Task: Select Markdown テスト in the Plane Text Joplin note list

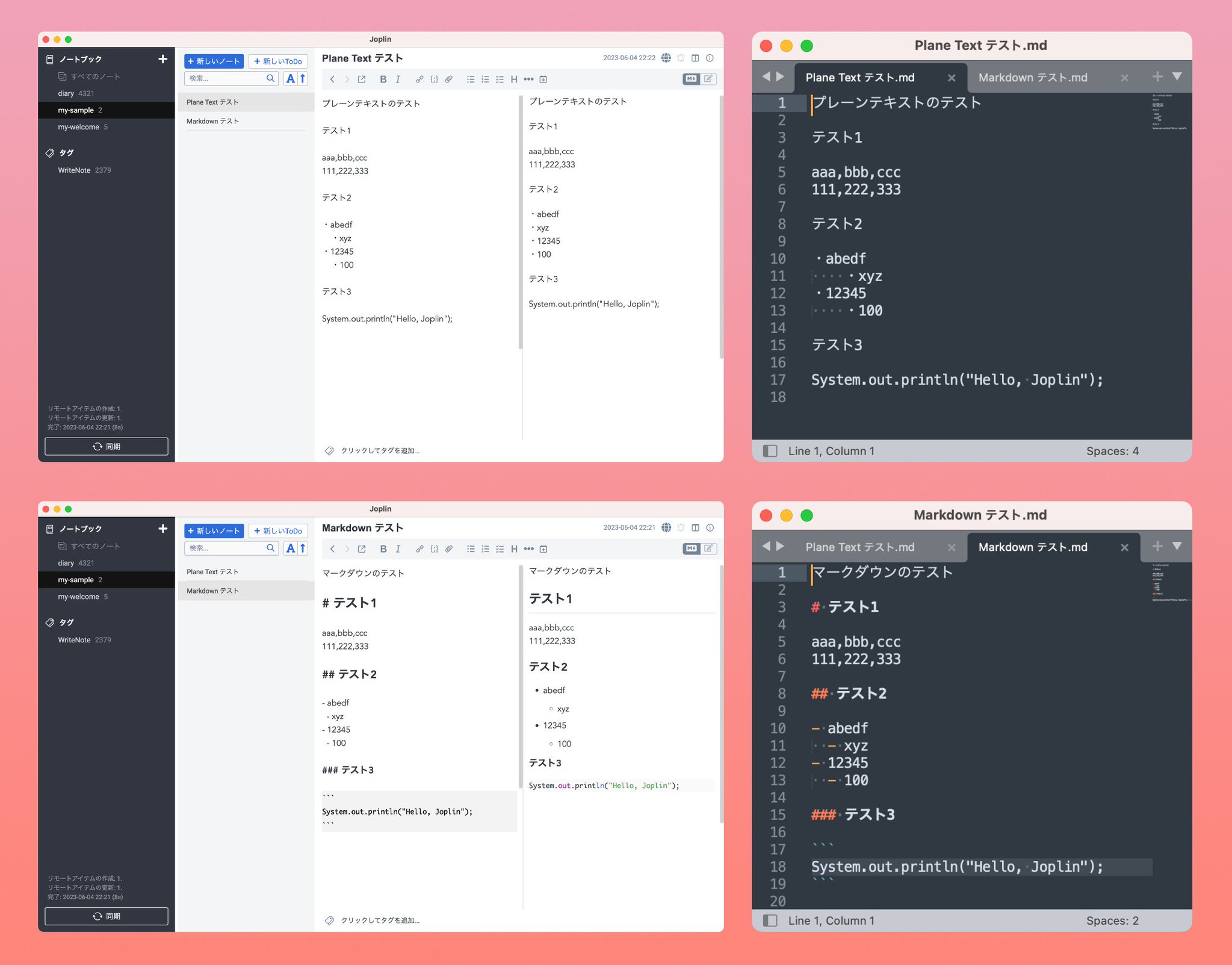Action: tap(213, 121)
